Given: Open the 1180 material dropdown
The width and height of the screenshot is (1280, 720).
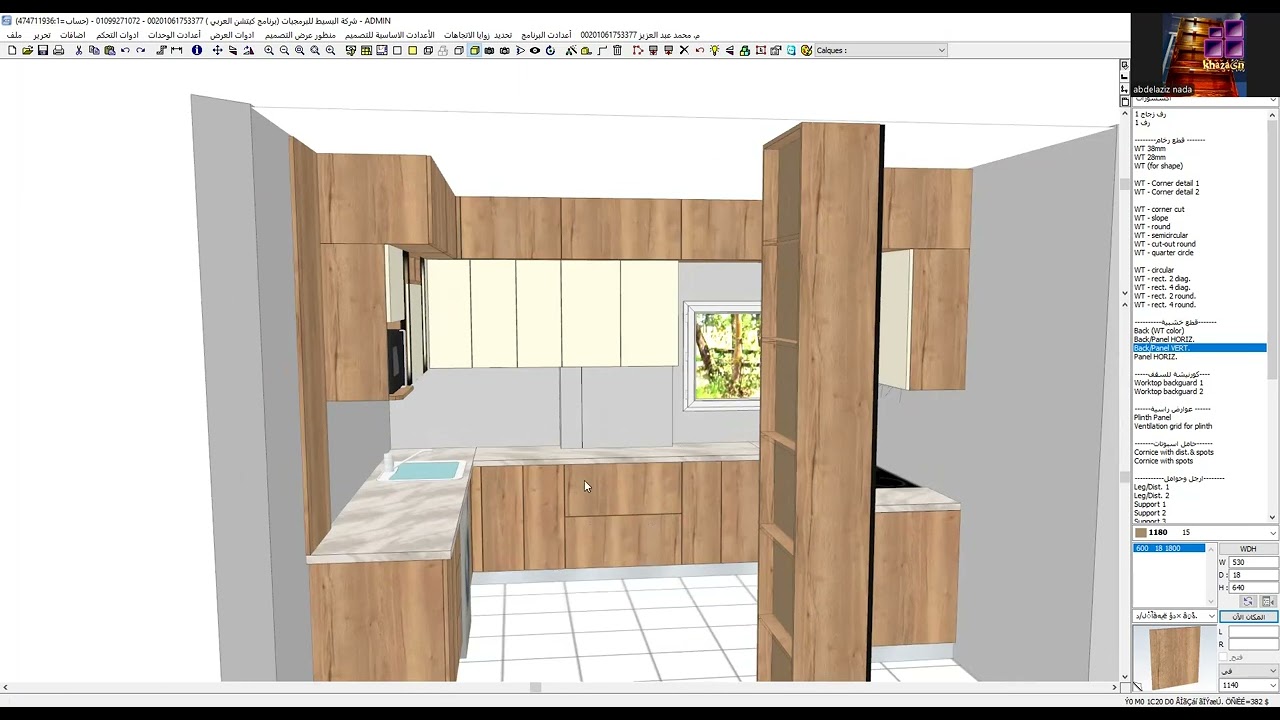Looking at the screenshot, I should 1205,533.
